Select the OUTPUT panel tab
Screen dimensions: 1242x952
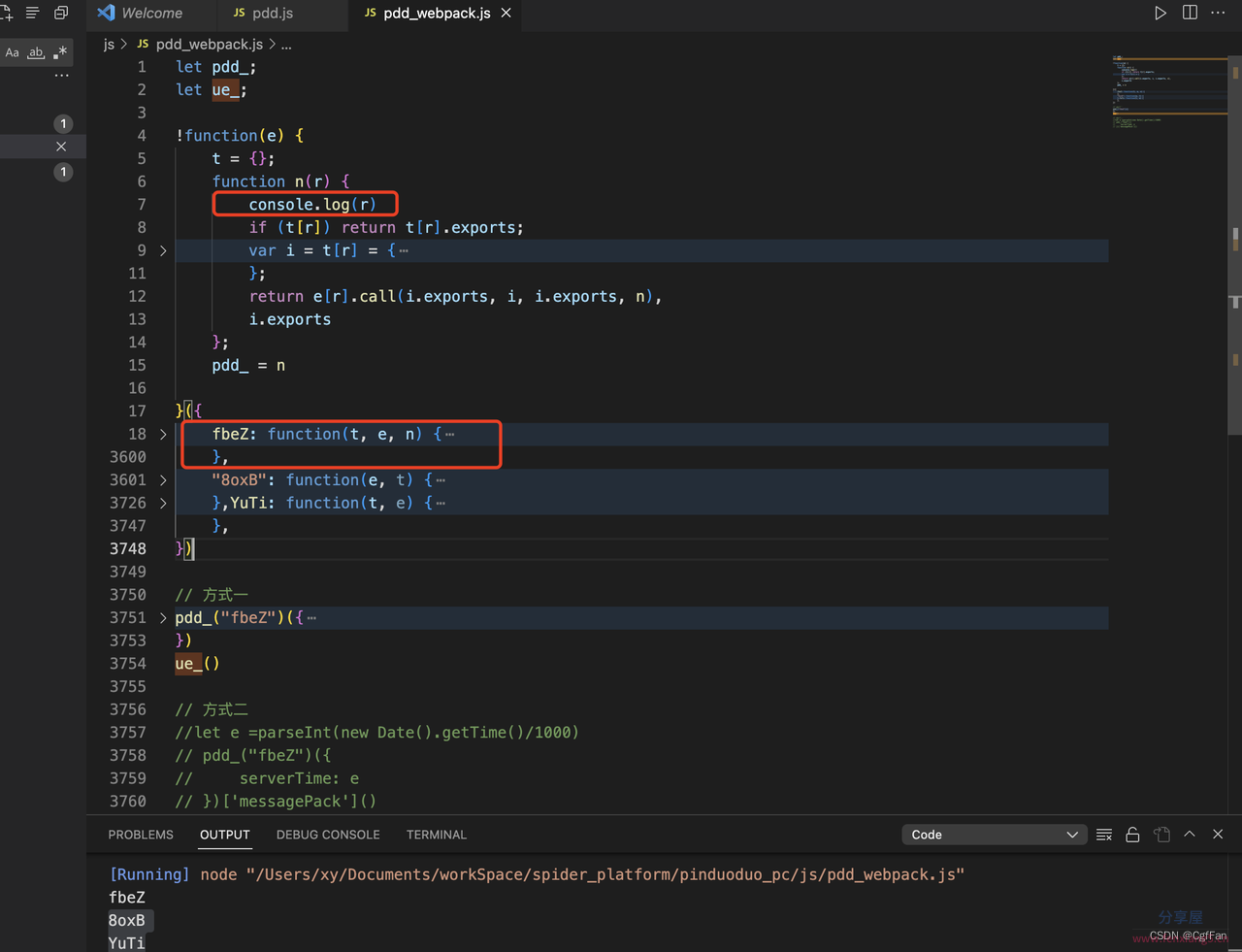(225, 835)
